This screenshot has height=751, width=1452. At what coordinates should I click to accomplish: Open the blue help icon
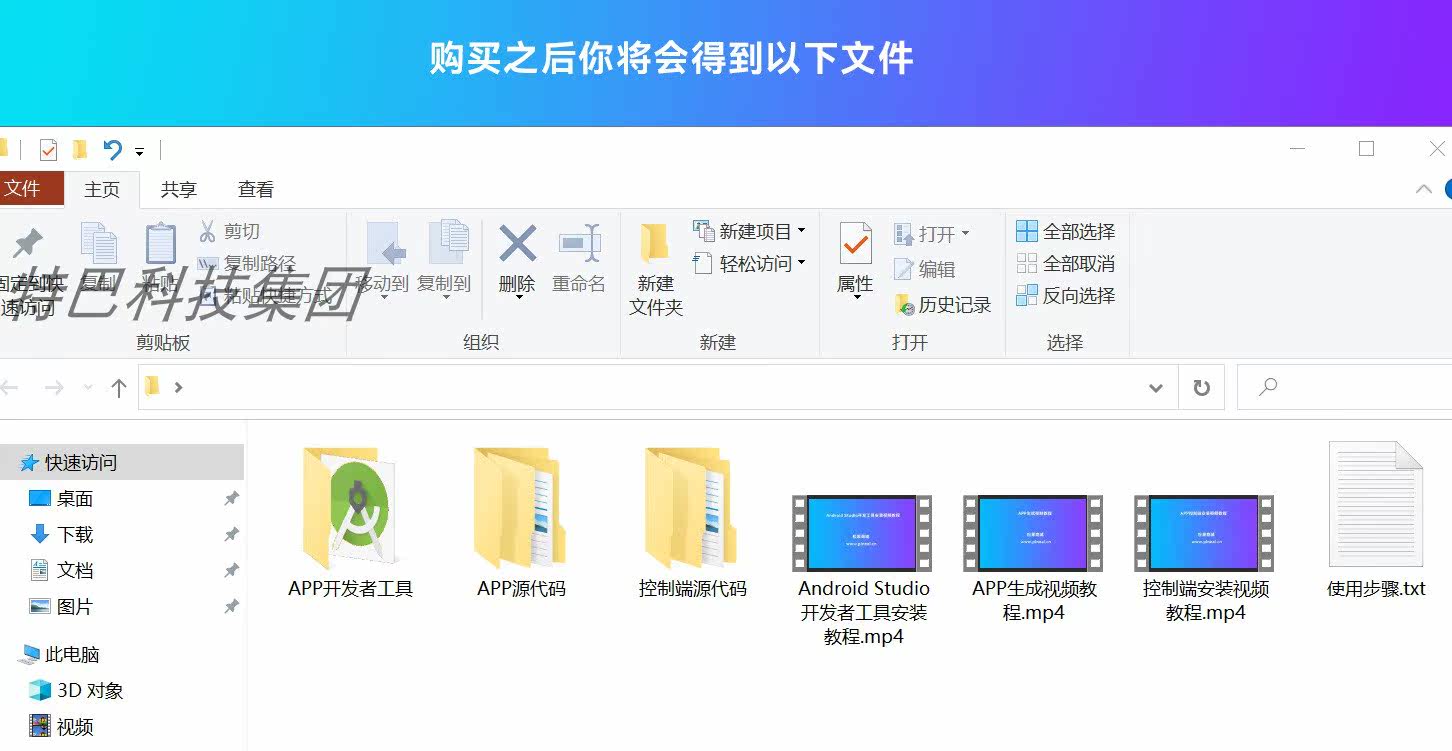(x=1447, y=189)
